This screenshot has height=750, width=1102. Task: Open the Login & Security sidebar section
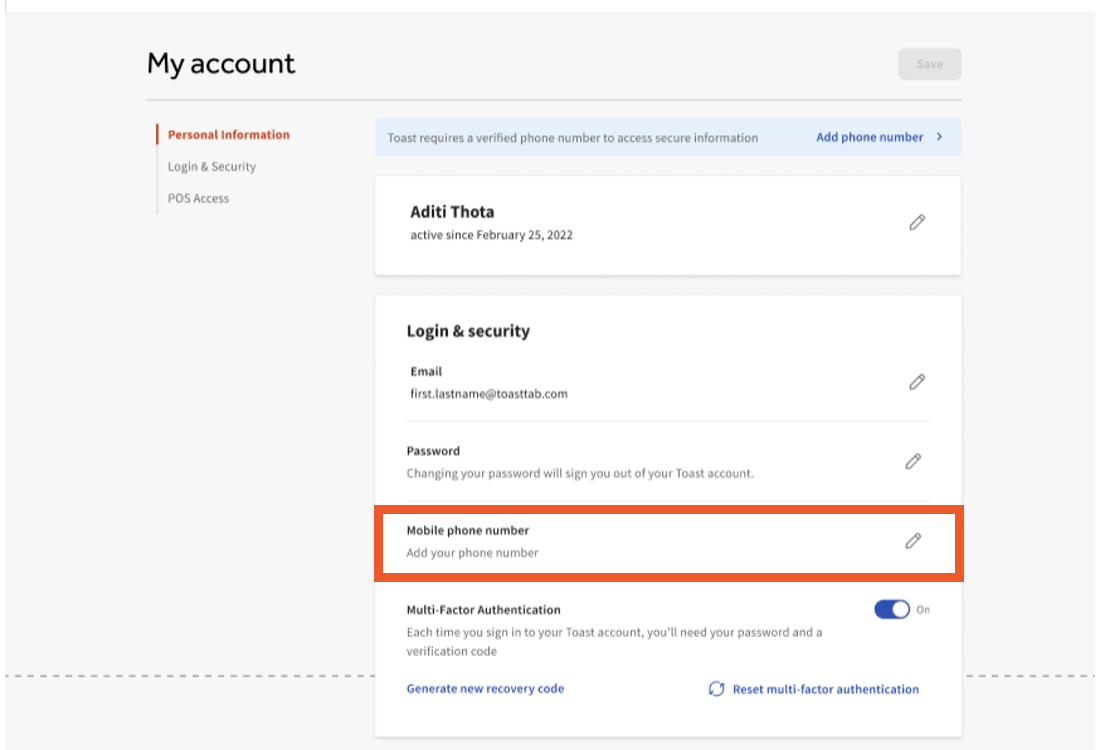point(212,166)
